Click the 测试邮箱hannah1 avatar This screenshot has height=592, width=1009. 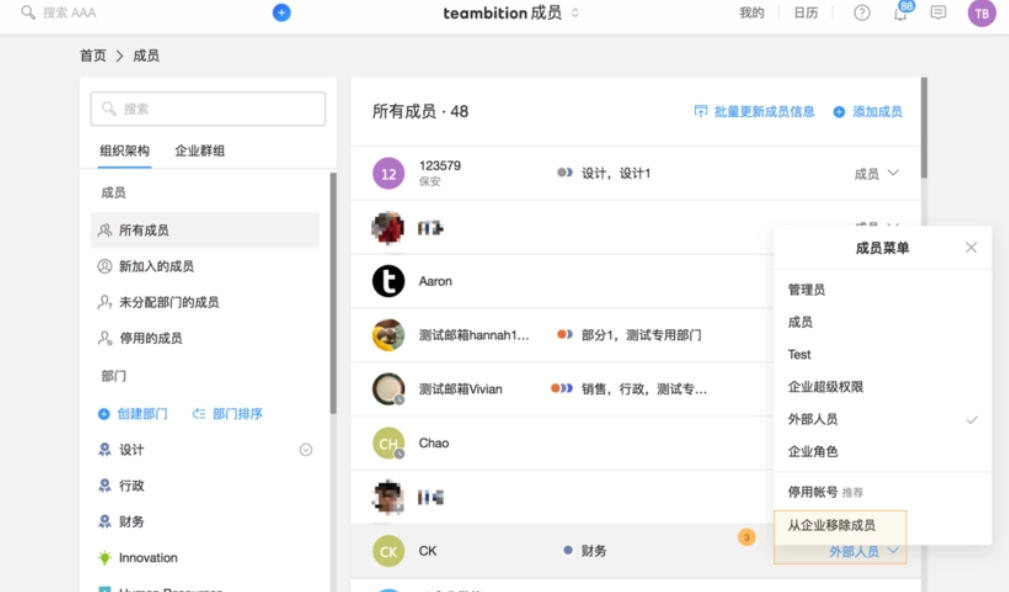point(389,335)
